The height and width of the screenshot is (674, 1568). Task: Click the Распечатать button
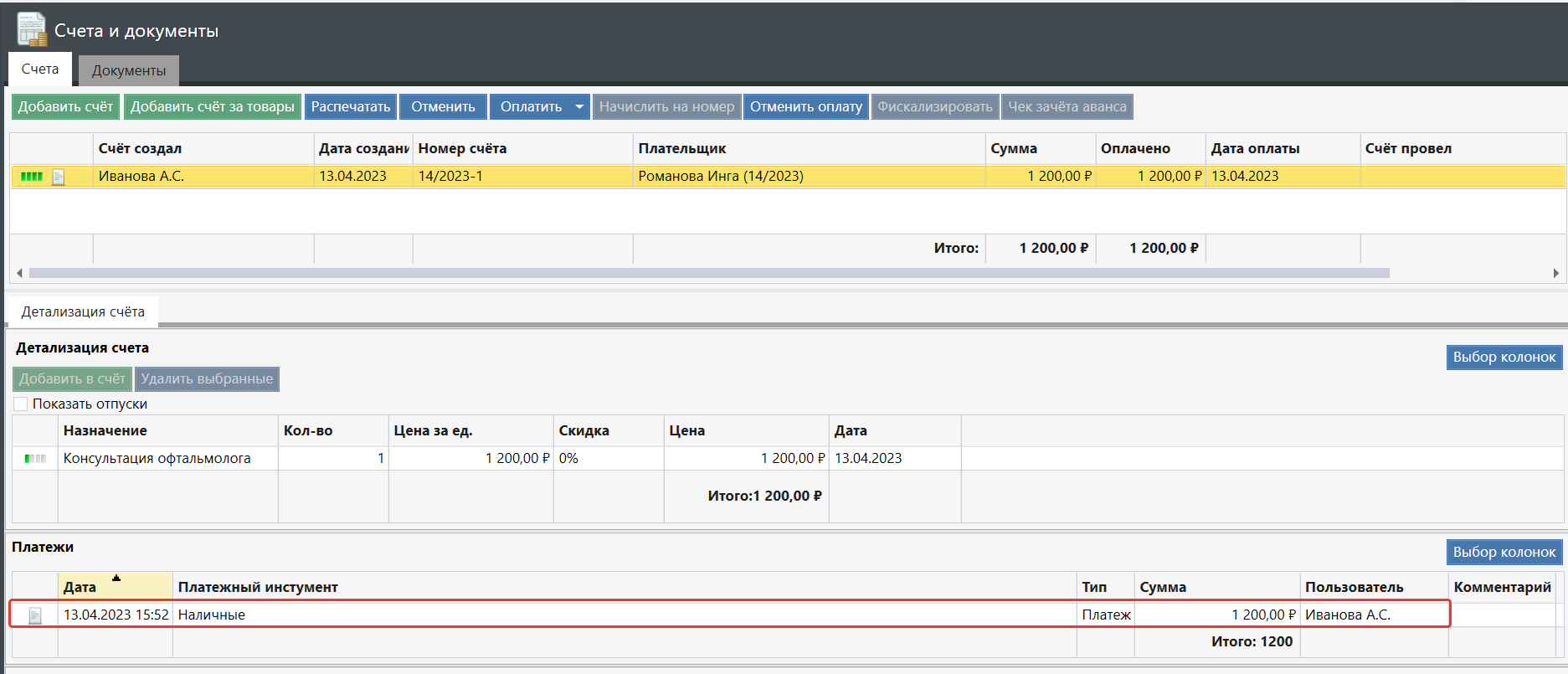[350, 106]
